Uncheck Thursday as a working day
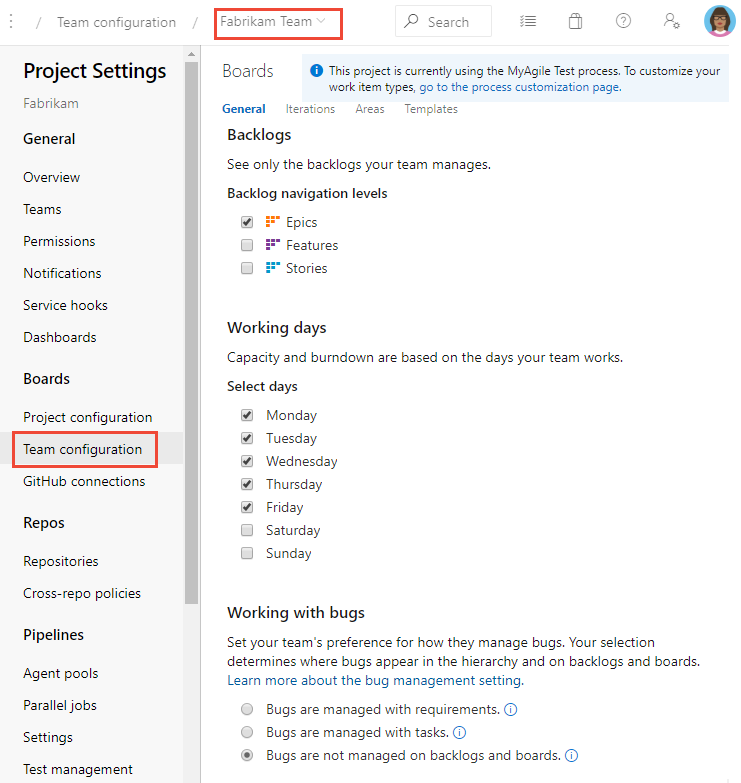The height and width of the screenshot is (783, 741). point(247,484)
